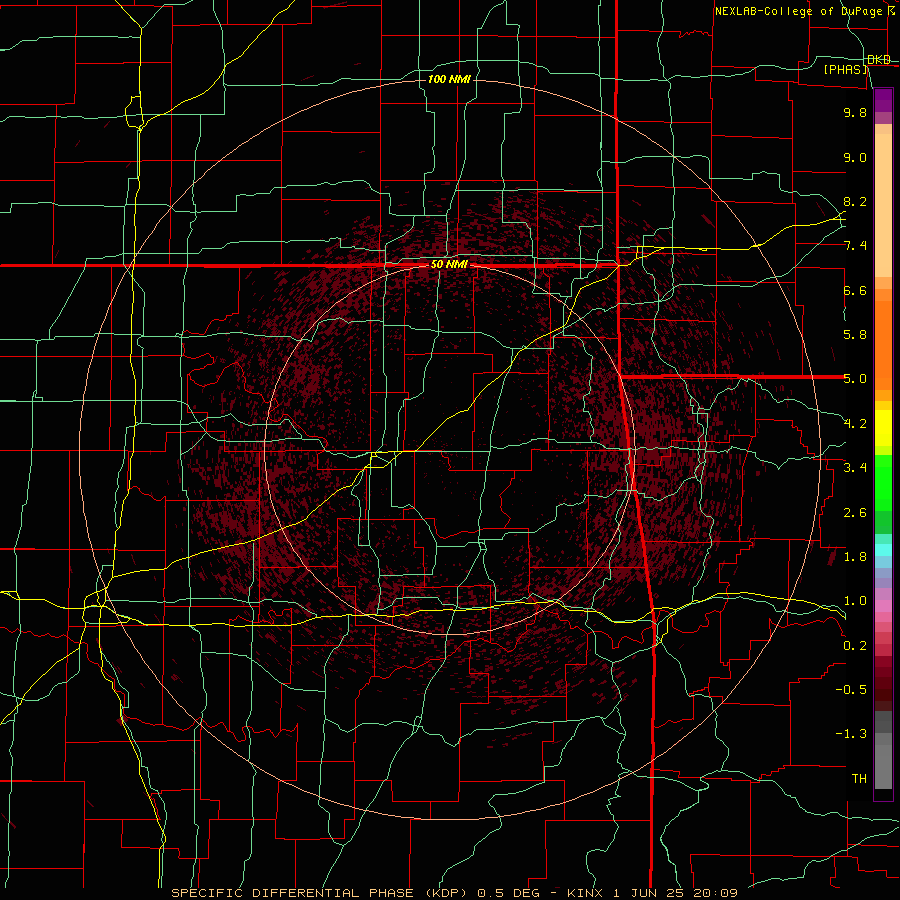Click the 1.8 scale value

click(855, 557)
